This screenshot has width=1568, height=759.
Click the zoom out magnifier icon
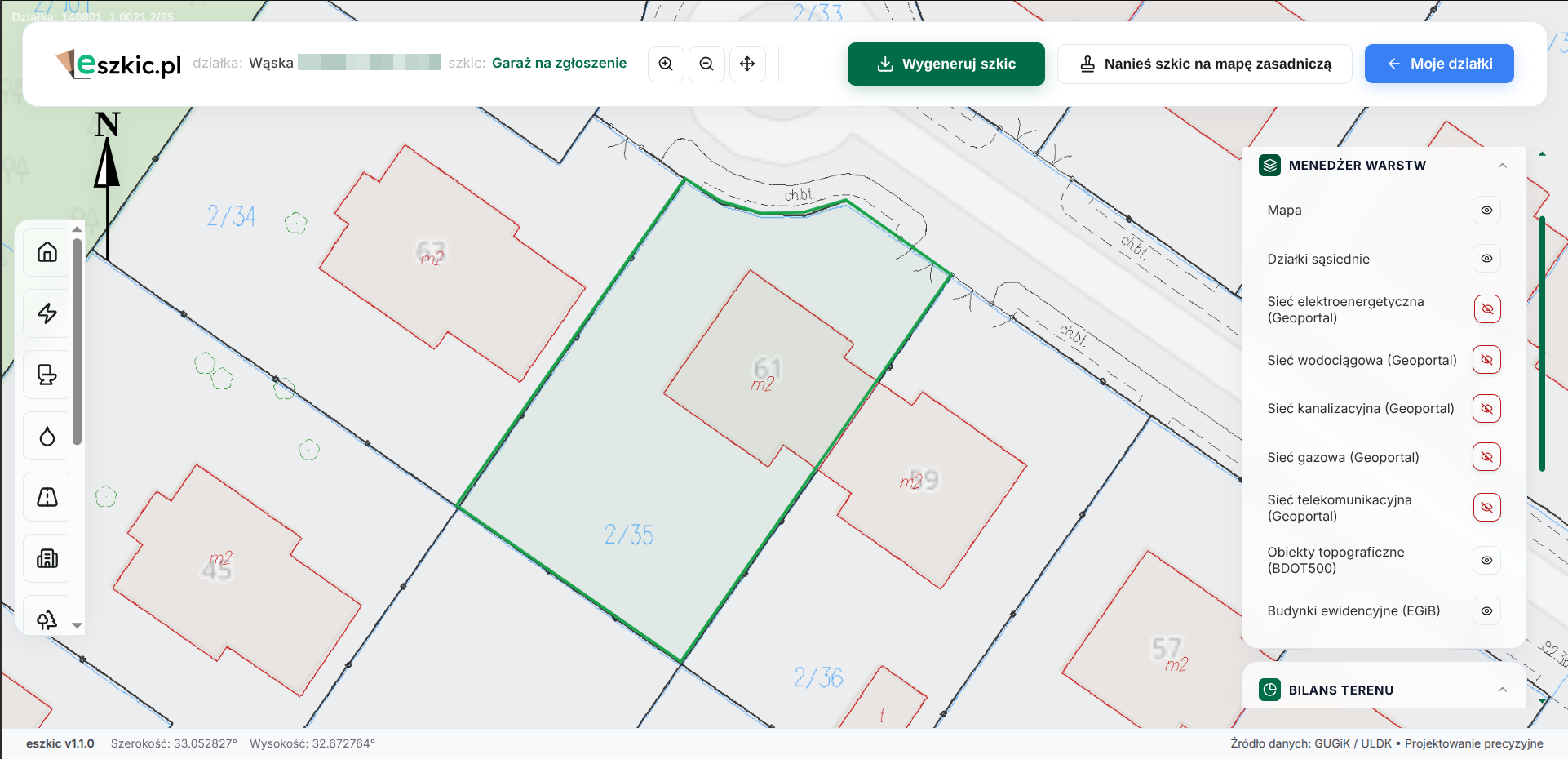[706, 64]
